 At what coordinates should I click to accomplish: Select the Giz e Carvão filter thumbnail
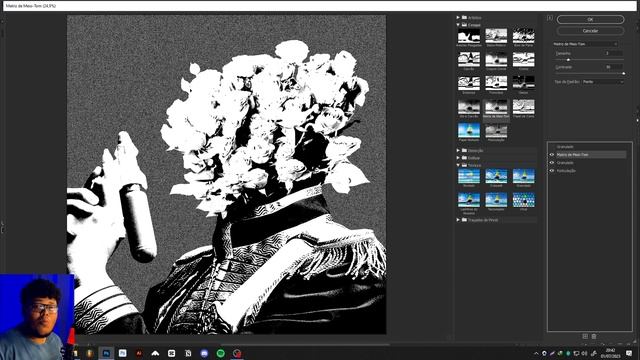469,107
